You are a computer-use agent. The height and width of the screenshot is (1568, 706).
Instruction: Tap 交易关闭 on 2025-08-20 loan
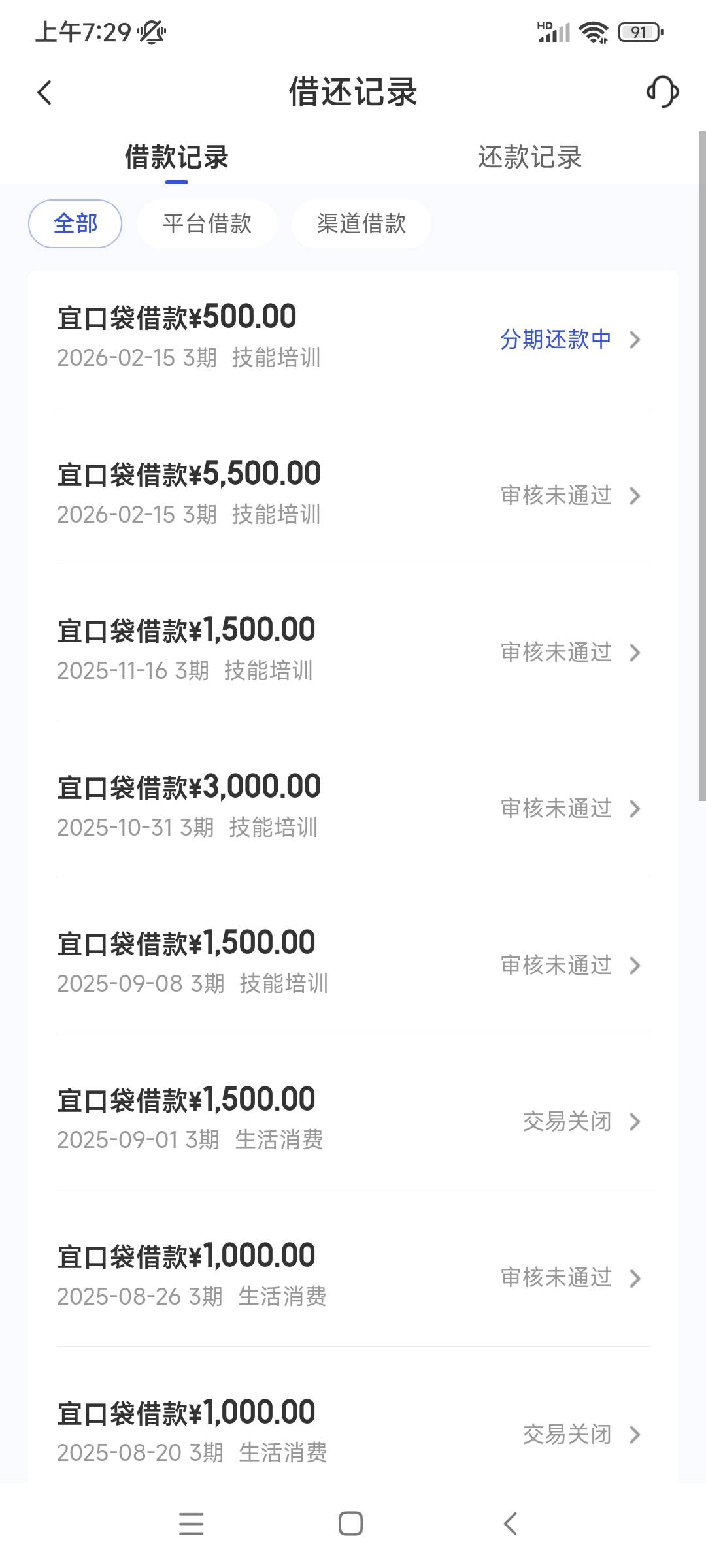567,1434
